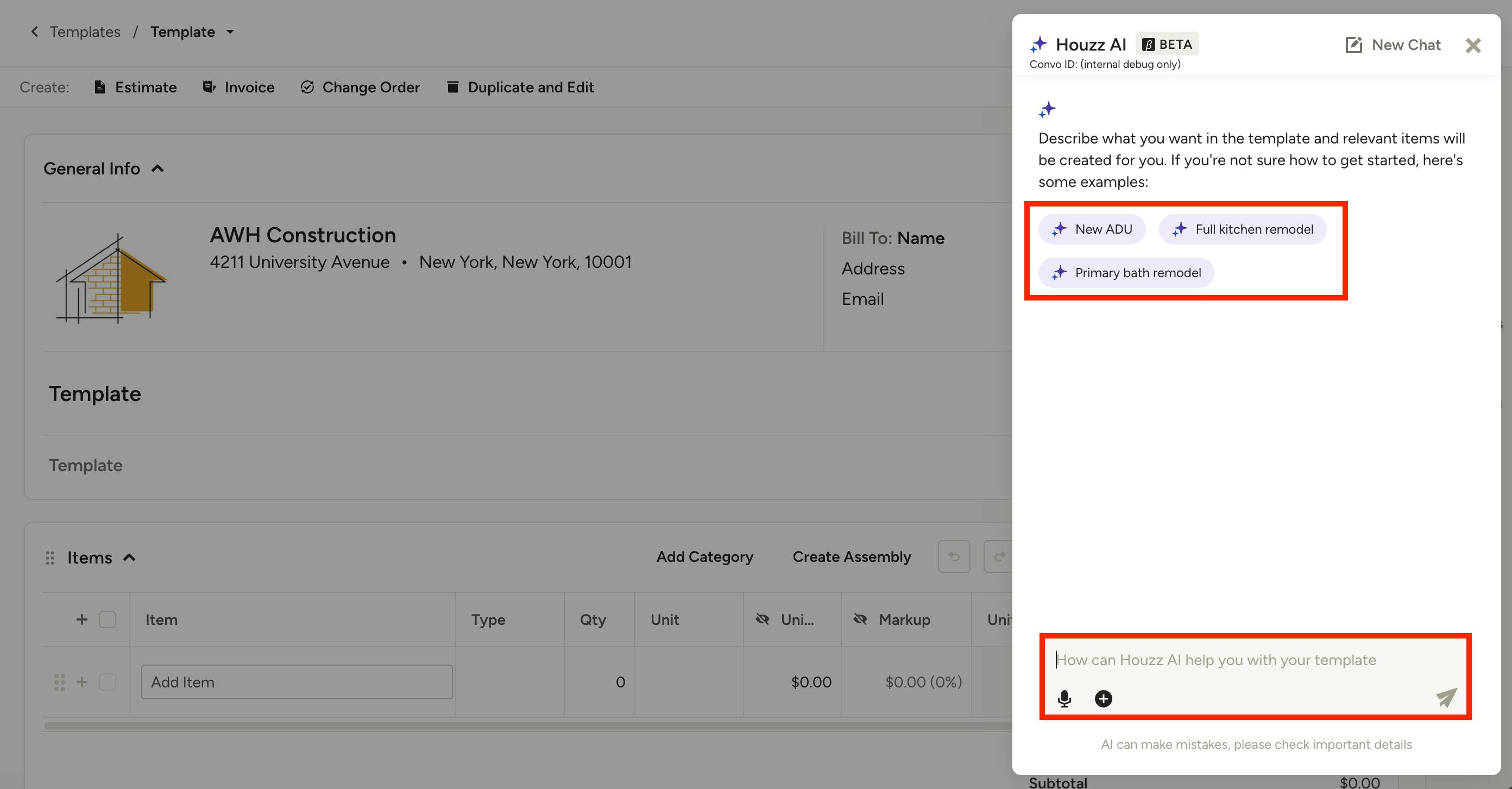
Task: Click Create Assembly button
Action: tap(852, 556)
